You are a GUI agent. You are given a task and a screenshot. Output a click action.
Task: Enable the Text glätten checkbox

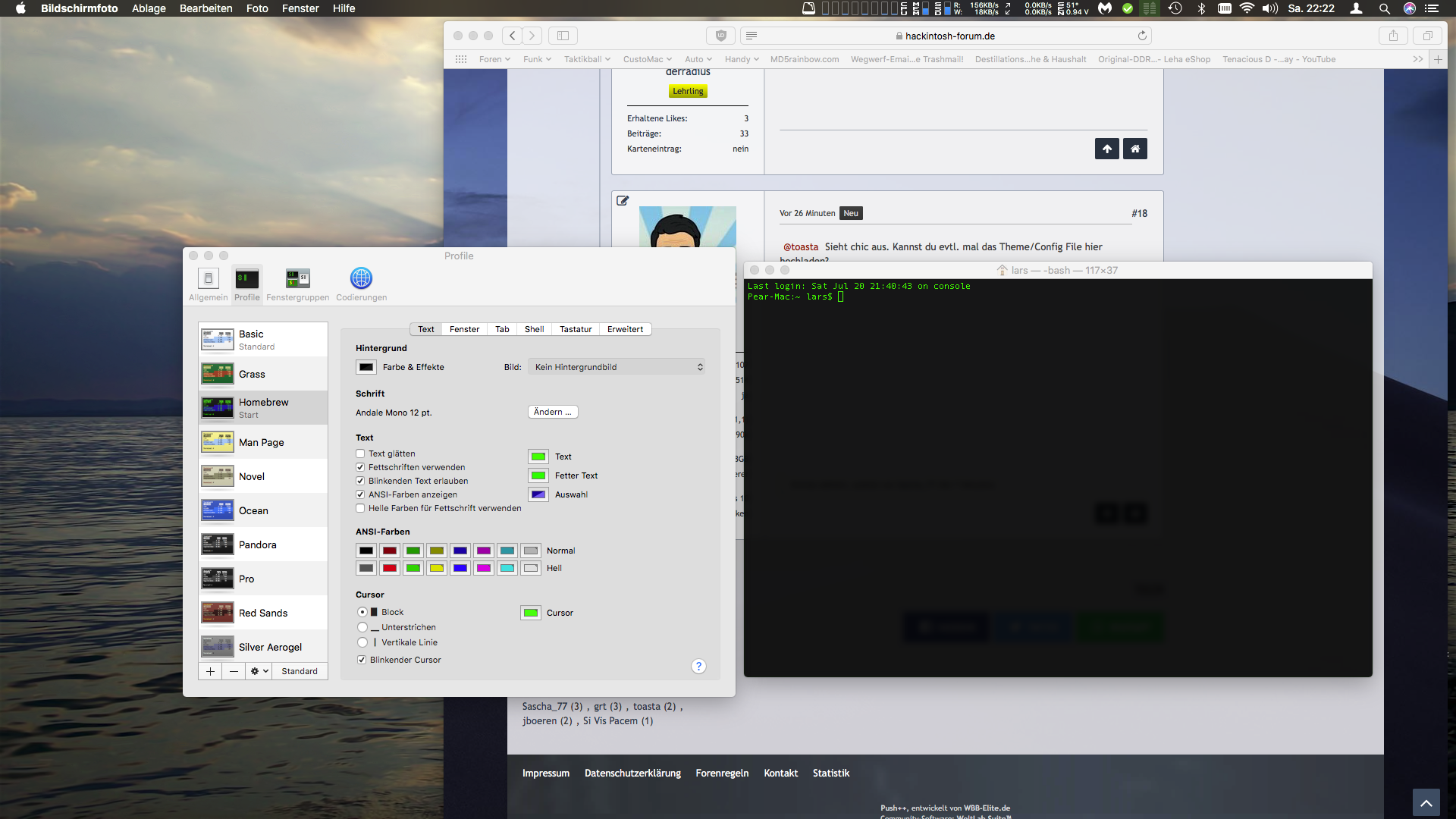[x=361, y=453]
